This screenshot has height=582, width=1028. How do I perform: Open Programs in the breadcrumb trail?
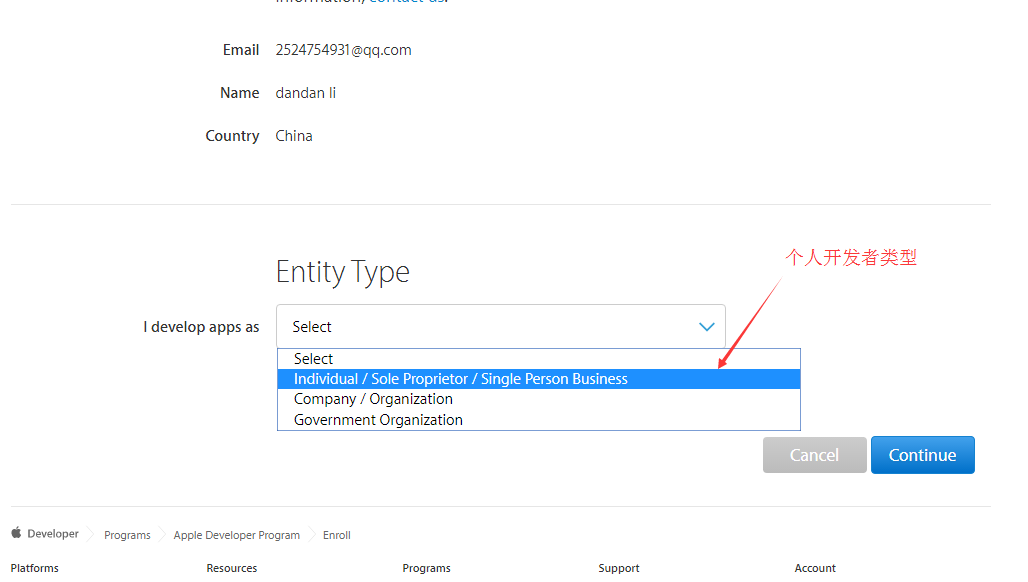(x=127, y=535)
